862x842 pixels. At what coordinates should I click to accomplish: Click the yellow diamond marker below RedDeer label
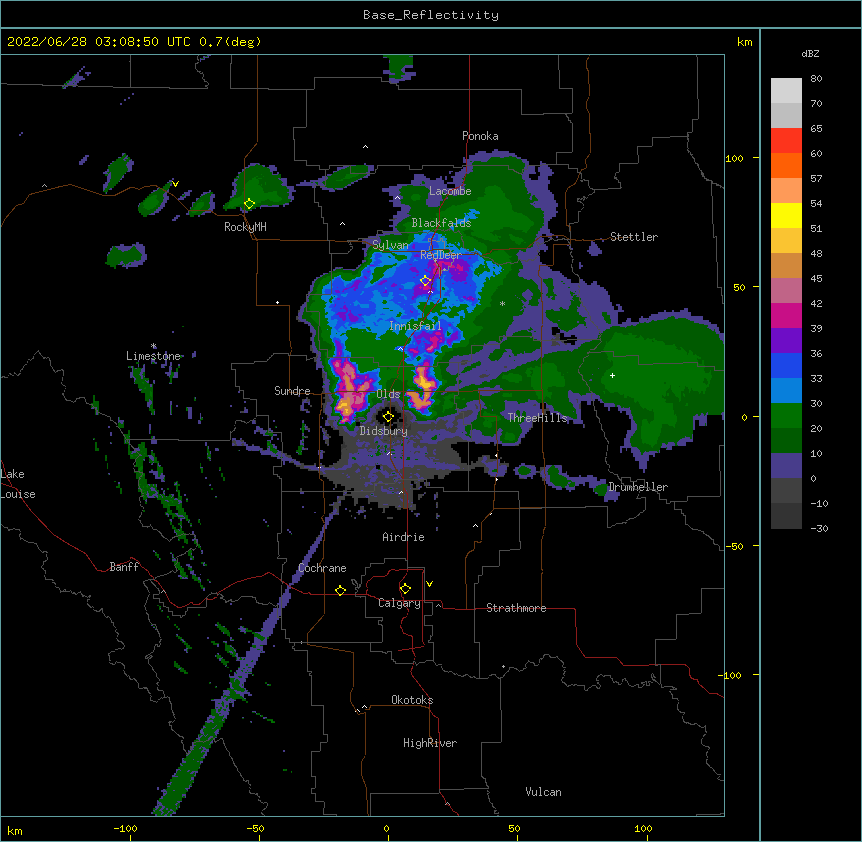[425, 281]
